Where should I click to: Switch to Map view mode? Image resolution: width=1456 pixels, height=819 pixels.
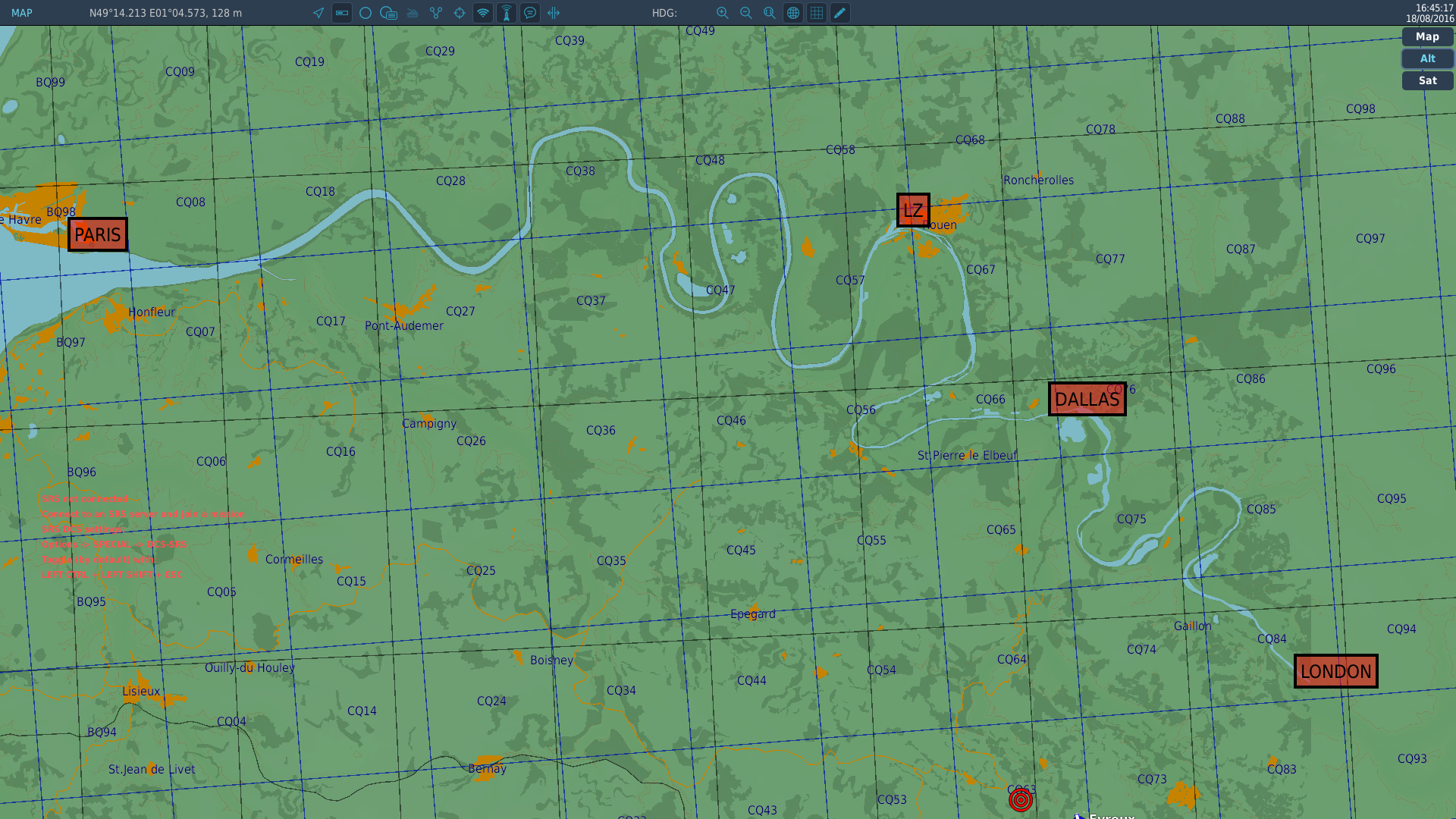(x=1427, y=36)
